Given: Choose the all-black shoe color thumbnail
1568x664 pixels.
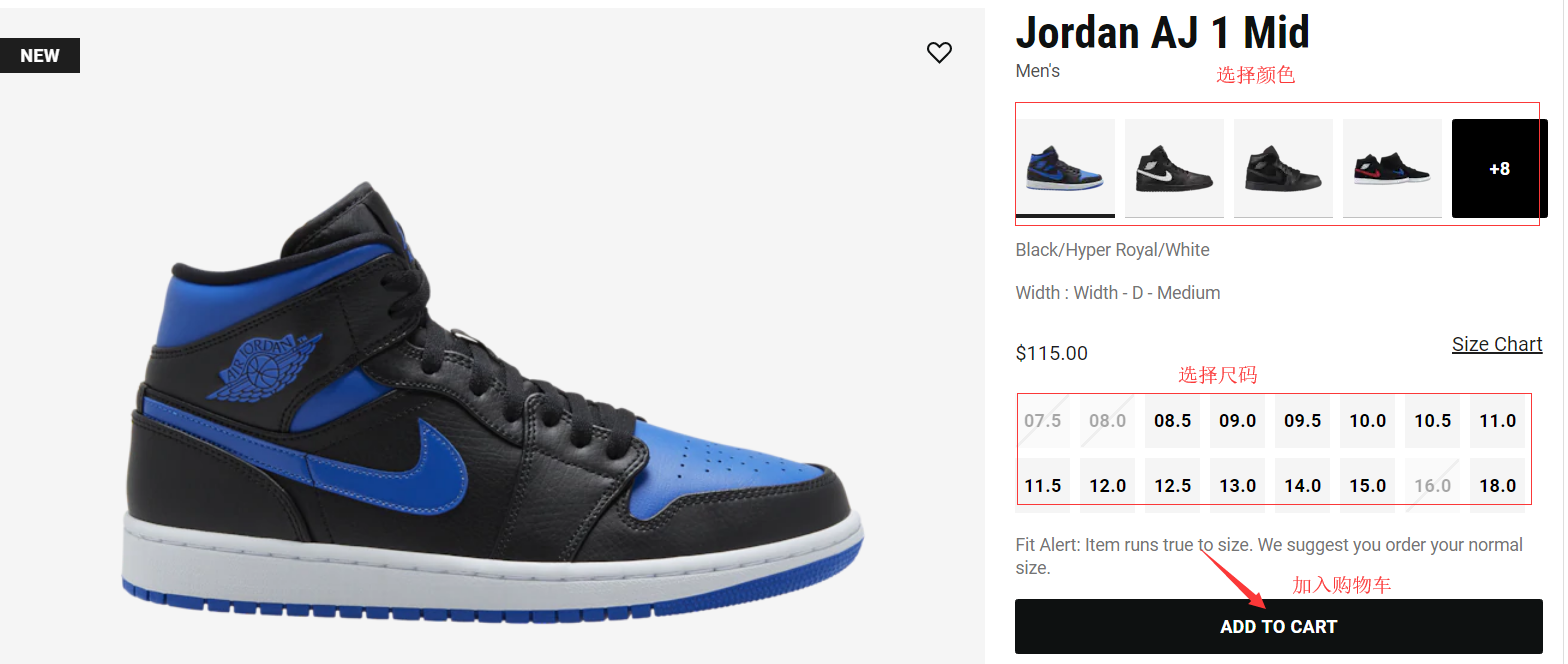Looking at the screenshot, I should [x=1283, y=168].
